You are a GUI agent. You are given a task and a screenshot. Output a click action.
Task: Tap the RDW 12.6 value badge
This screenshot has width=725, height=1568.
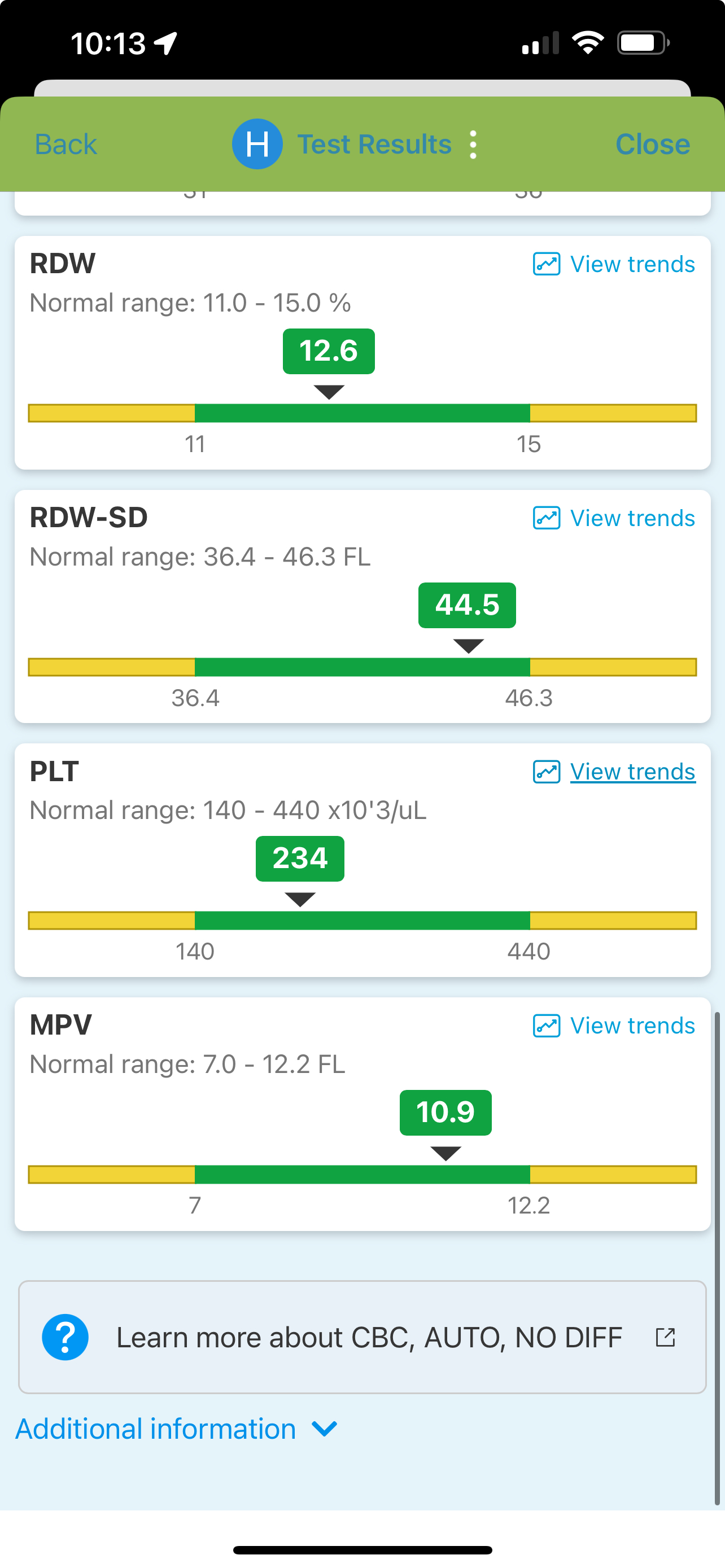[329, 351]
